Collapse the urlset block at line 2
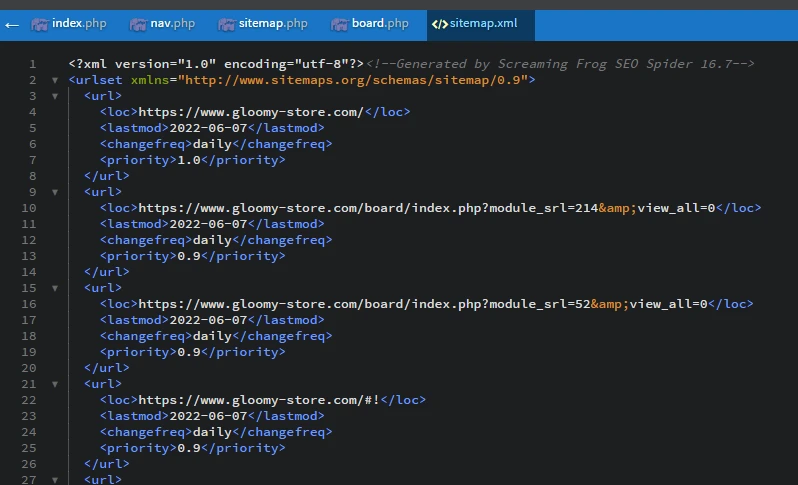The height and width of the screenshot is (485, 798). tap(55, 80)
